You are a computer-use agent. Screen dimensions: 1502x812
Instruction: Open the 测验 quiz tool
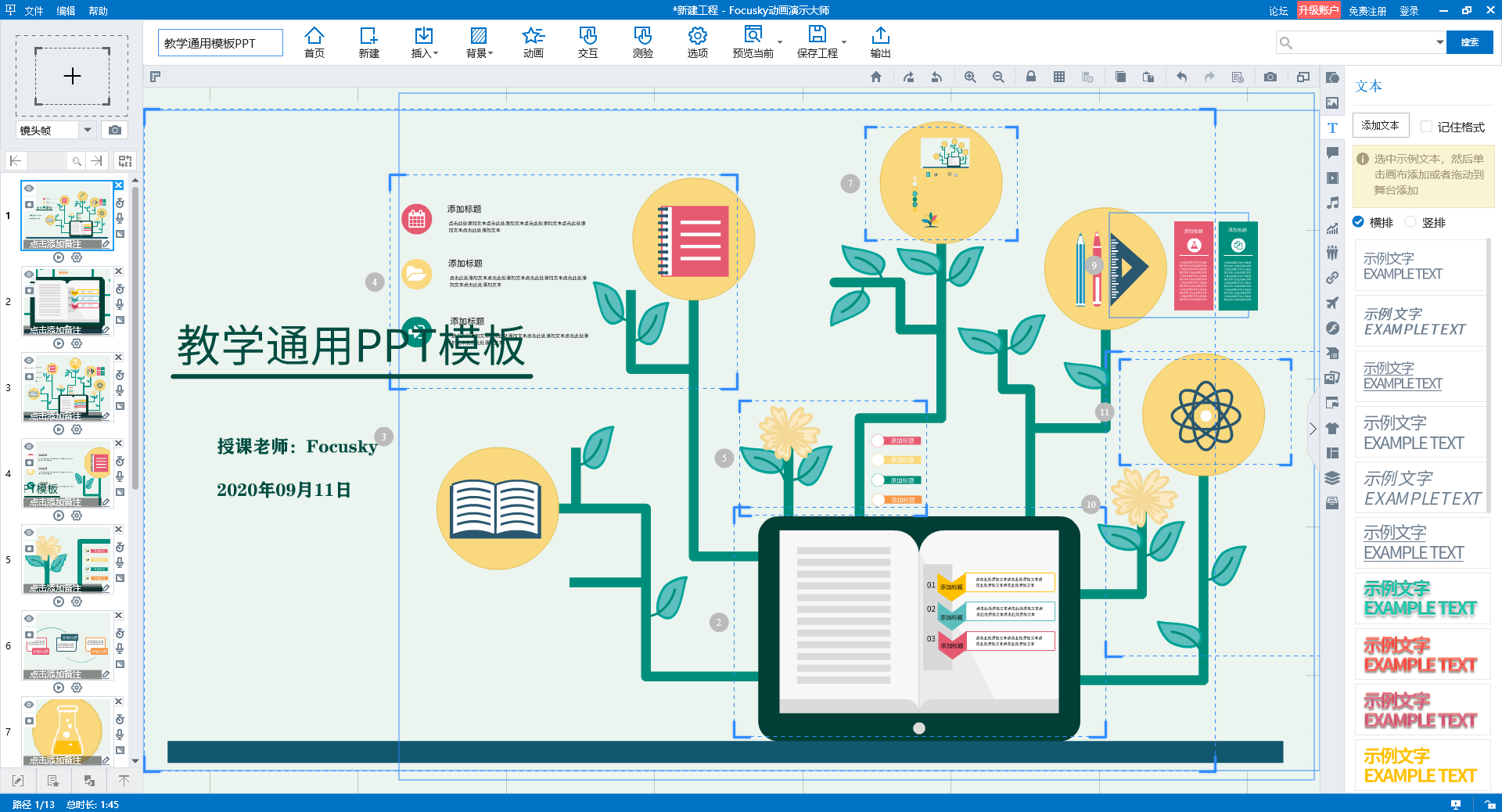pyautogui.click(x=642, y=42)
